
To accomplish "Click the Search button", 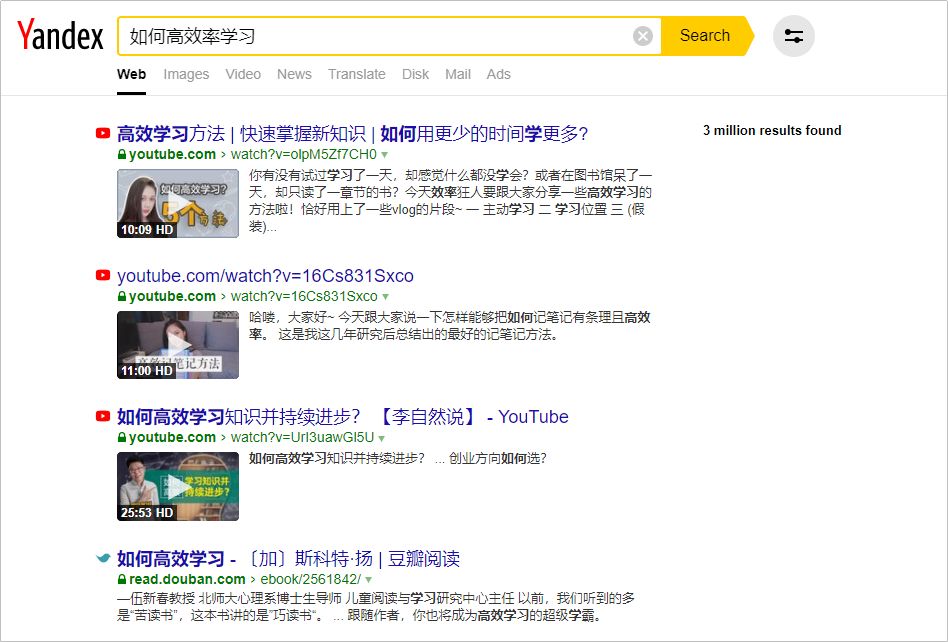I will pos(704,35).
